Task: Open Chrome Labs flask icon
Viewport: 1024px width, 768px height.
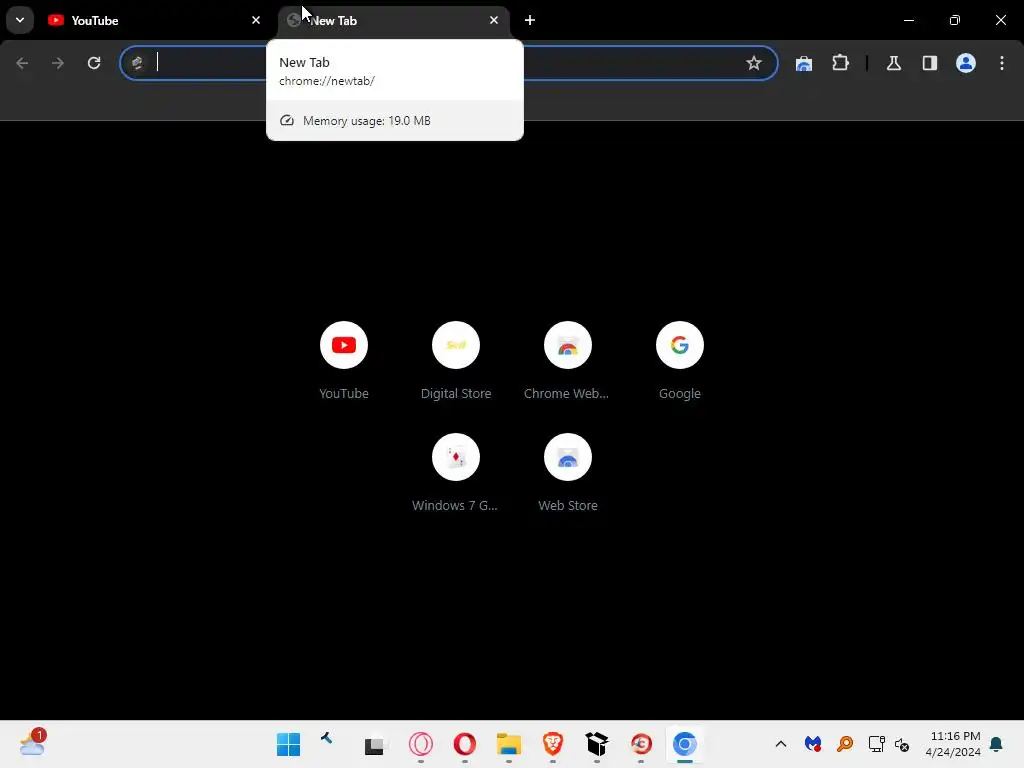Action: pos(893,63)
